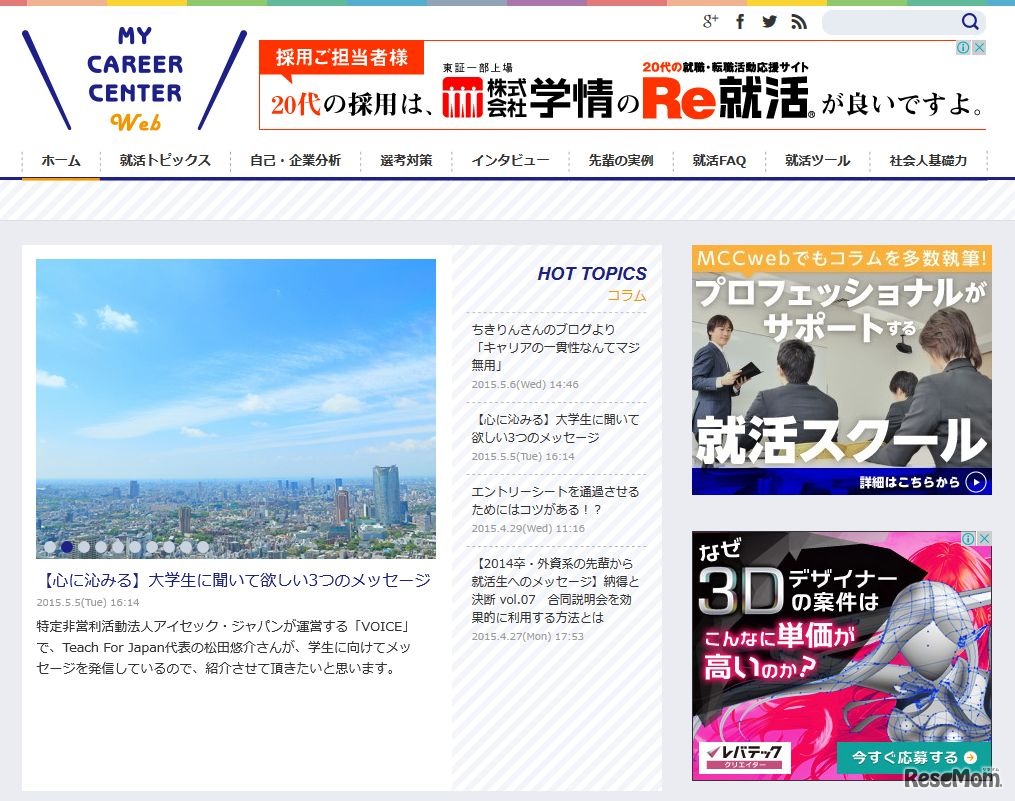Click the Twitter icon in the header

[x=768, y=20]
